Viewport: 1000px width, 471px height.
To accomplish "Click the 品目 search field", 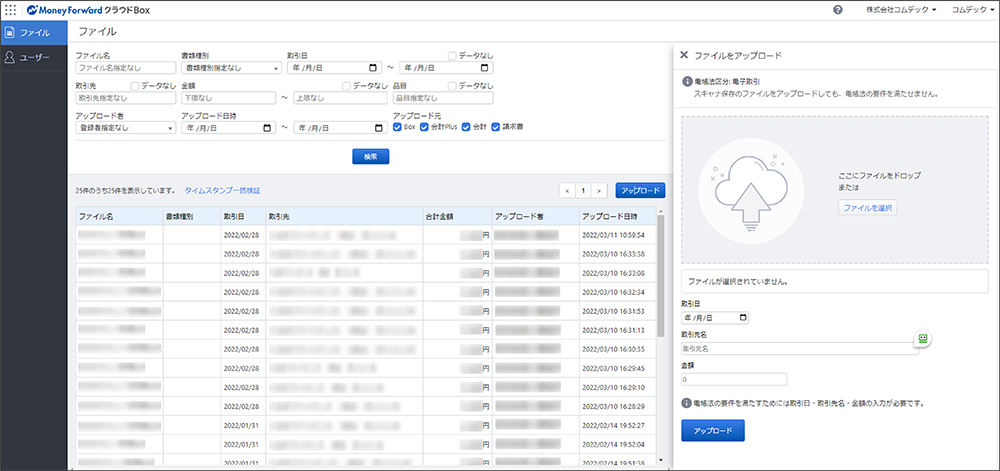I will pyautogui.click(x=443, y=98).
